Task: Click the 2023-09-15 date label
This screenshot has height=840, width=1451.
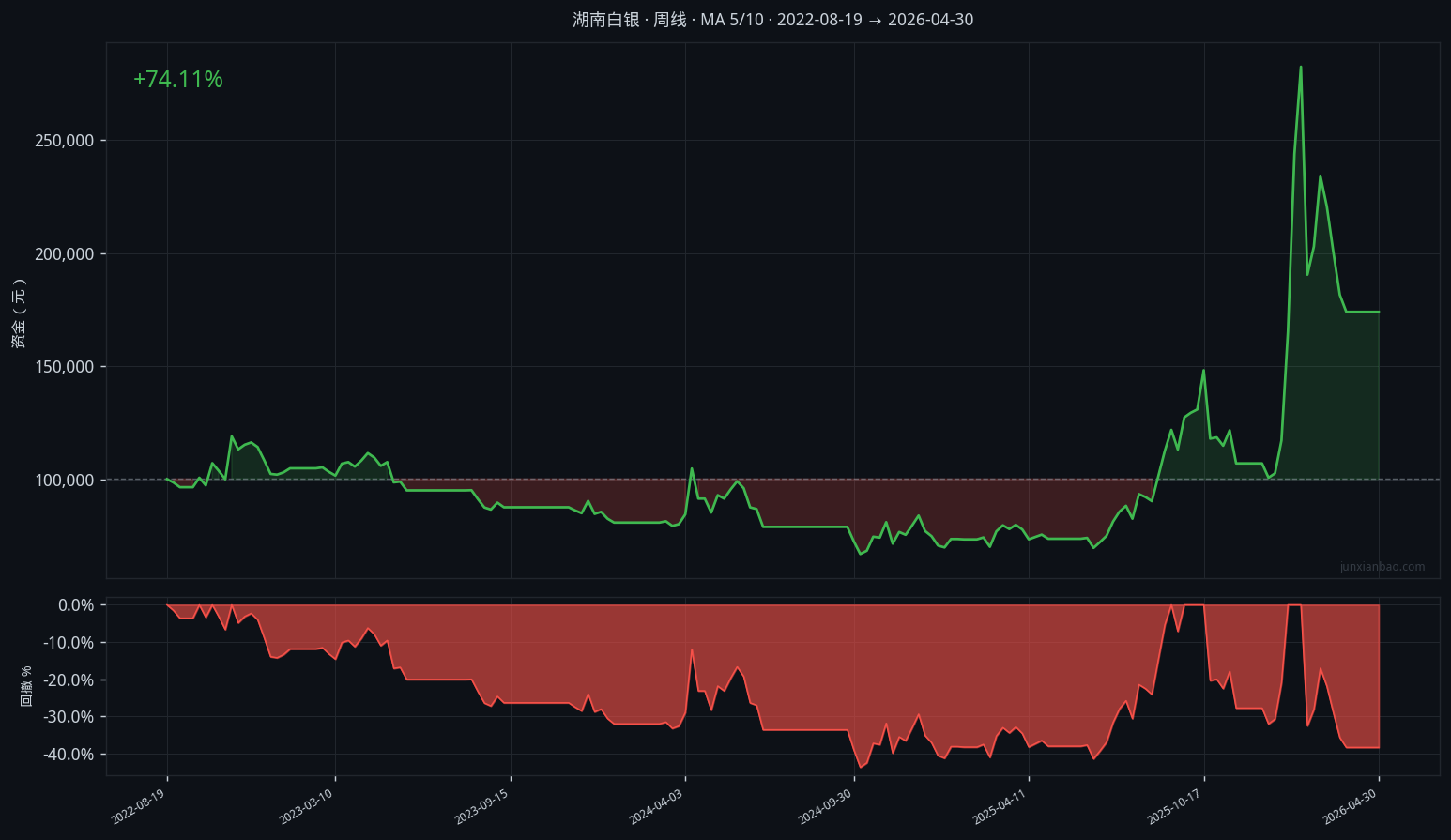Action: [x=481, y=807]
